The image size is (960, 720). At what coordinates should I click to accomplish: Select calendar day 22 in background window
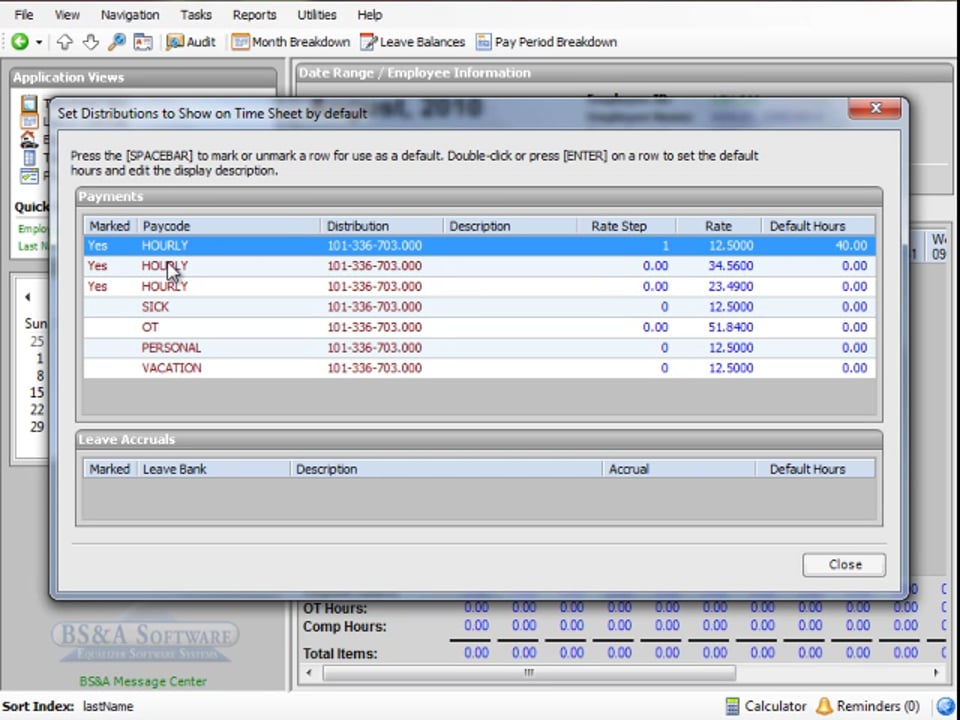click(37, 410)
